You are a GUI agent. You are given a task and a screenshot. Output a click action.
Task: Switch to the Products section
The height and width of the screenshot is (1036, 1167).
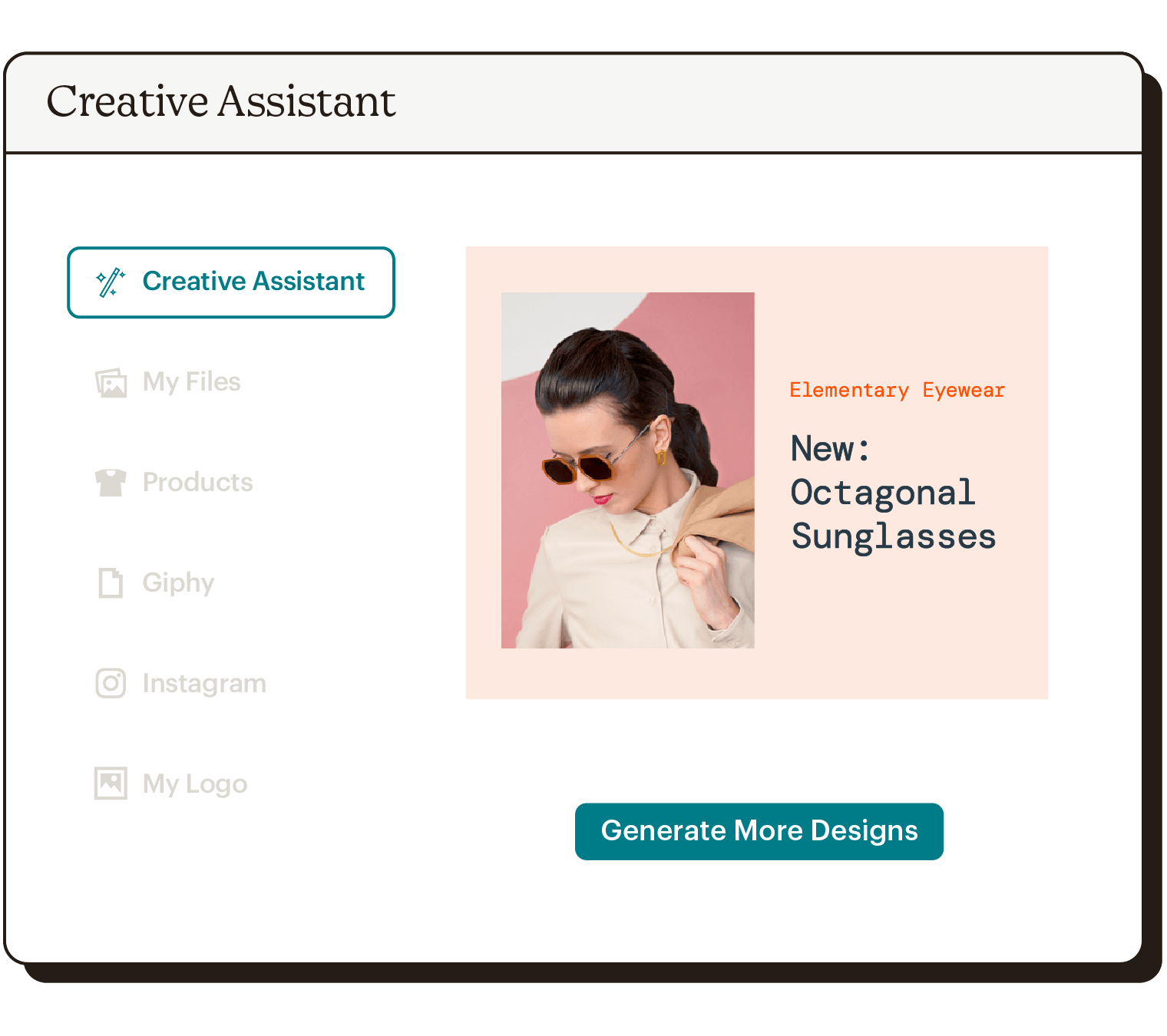pos(197,483)
